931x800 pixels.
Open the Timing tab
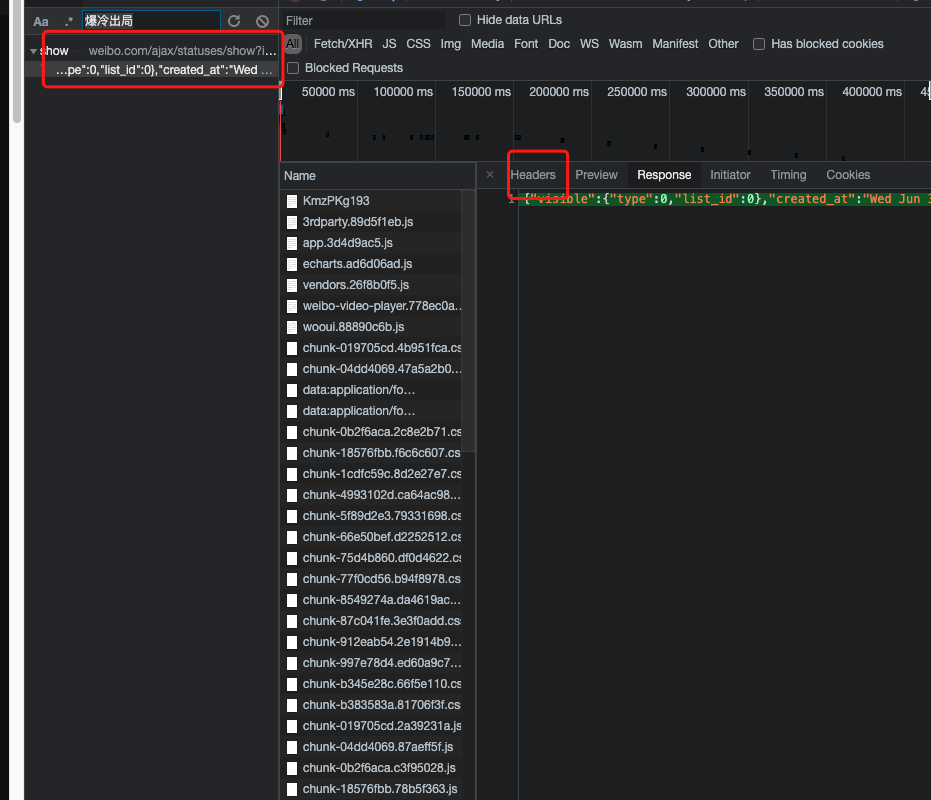coord(788,175)
